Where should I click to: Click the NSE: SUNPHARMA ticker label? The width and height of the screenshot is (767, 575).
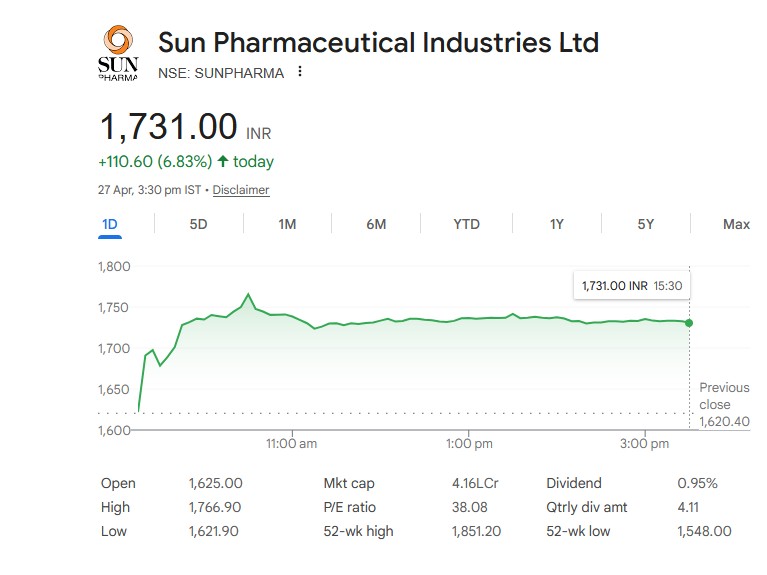221,73
